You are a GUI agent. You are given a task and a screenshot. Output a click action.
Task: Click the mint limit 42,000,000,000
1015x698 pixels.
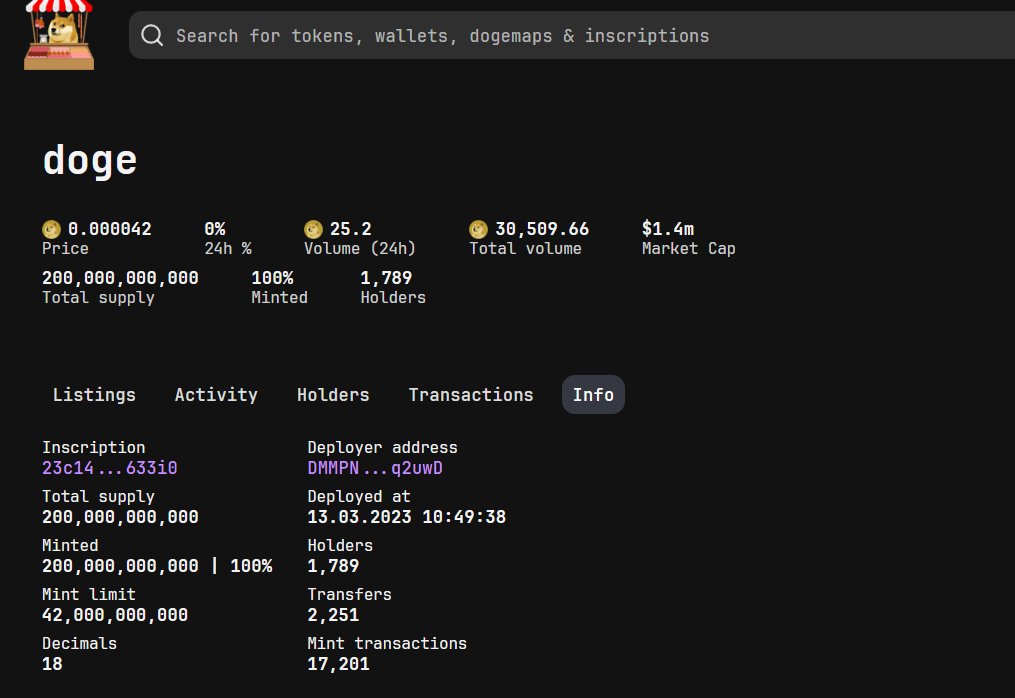tap(115, 614)
